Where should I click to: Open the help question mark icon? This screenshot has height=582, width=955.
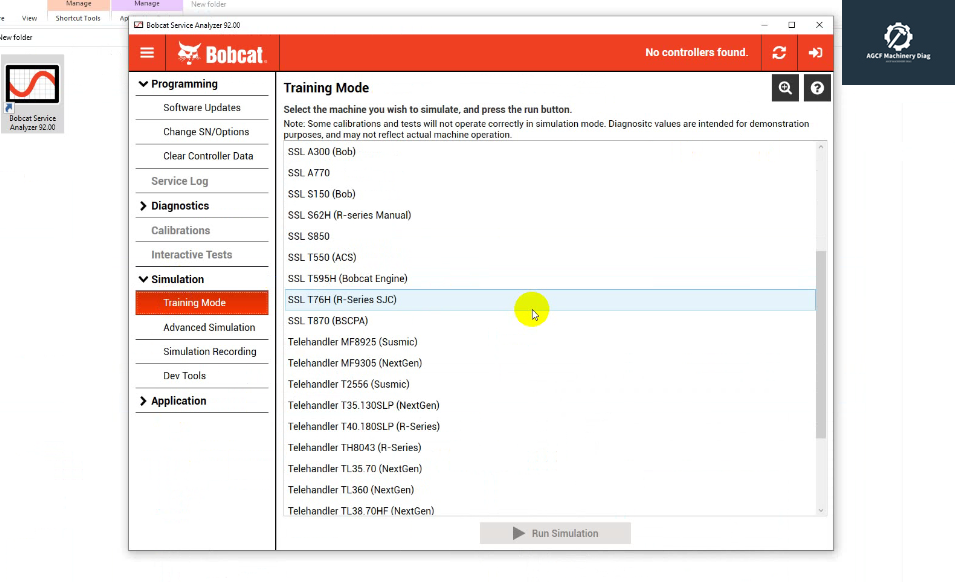tap(817, 88)
